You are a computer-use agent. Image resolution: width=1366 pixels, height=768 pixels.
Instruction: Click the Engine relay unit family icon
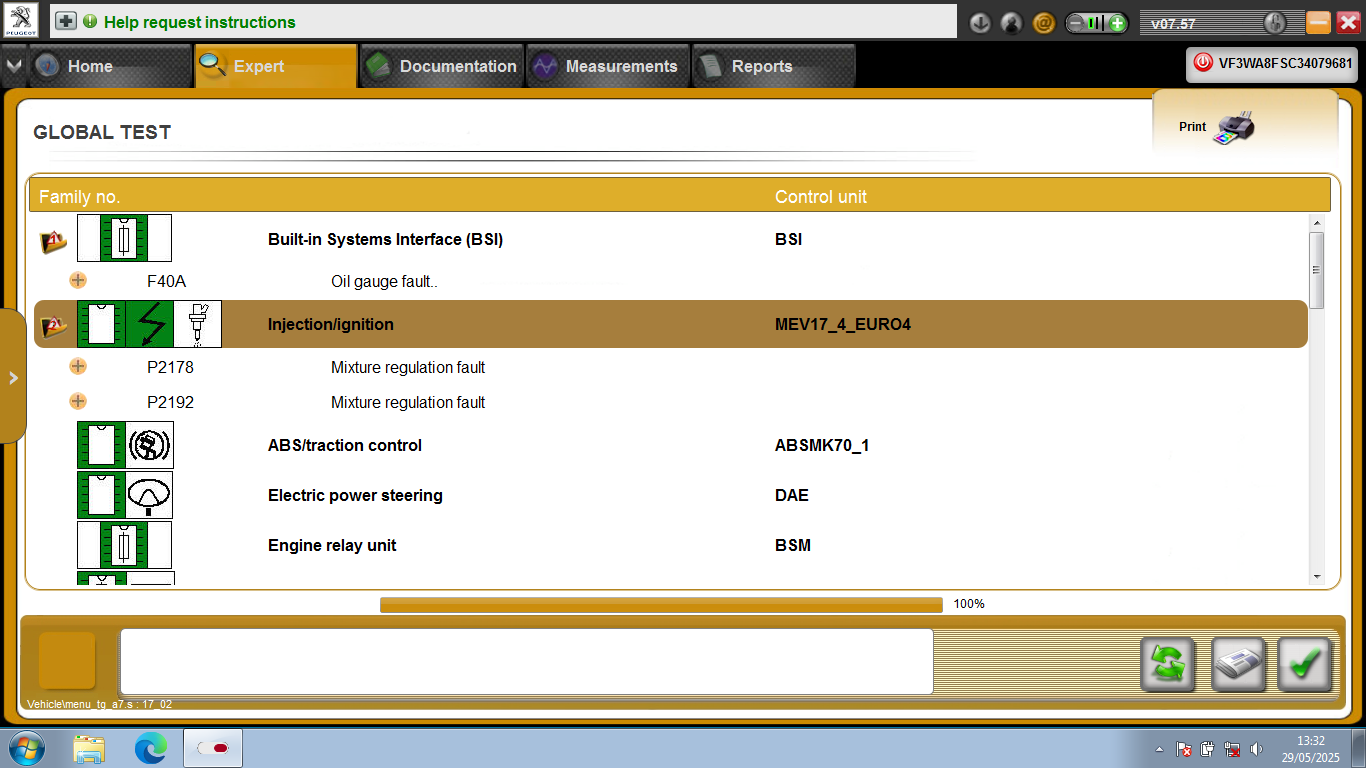coord(124,545)
